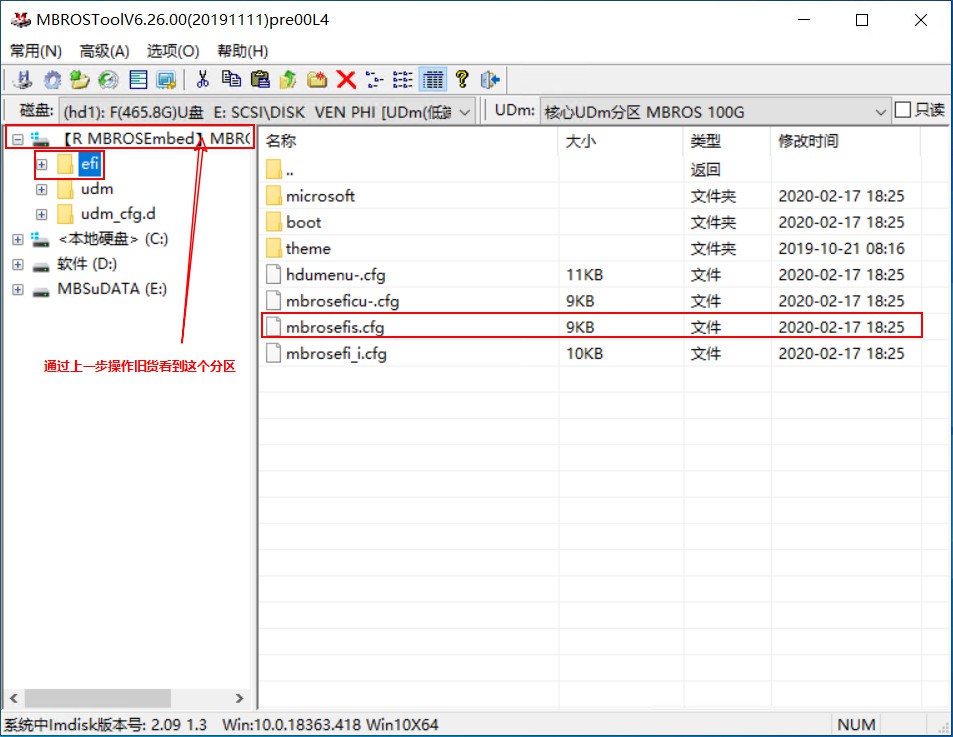The height and width of the screenshot is (737, 953).
Task: Click the yellow question mark Help icon
Action: pyautogui.click(x=462, y=80)
